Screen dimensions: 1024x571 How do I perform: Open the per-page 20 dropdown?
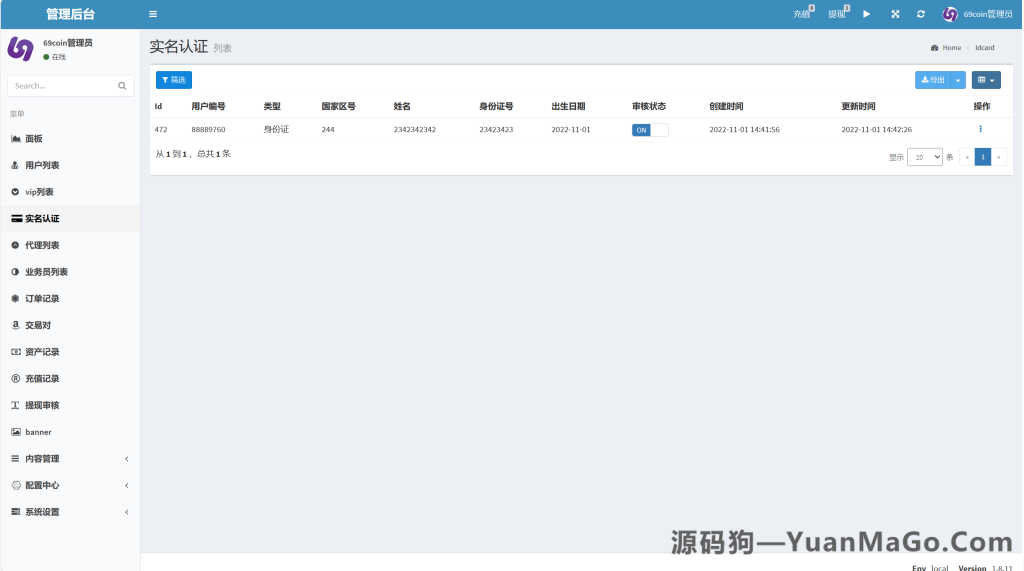tap(925, 157)
